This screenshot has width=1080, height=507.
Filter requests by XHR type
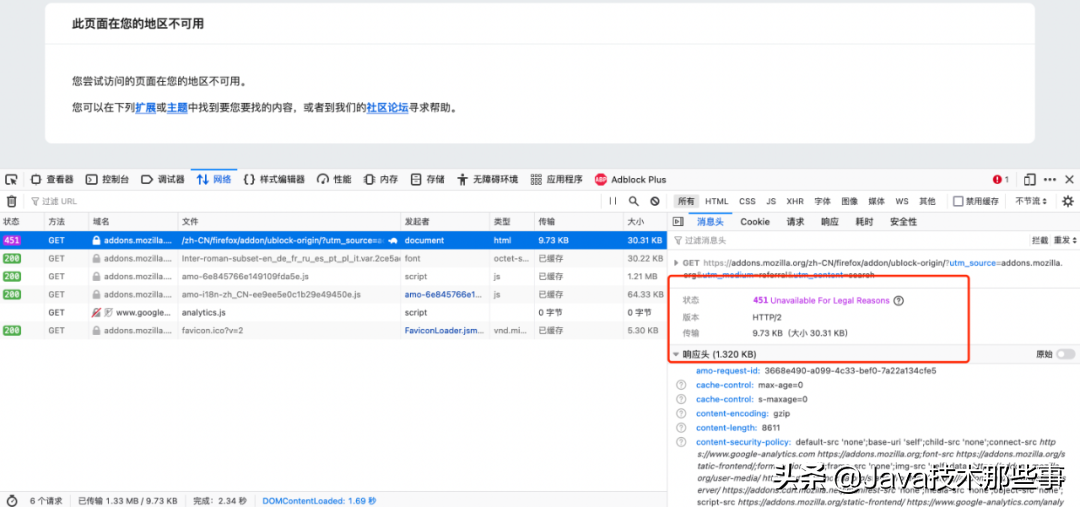(795, 201)
